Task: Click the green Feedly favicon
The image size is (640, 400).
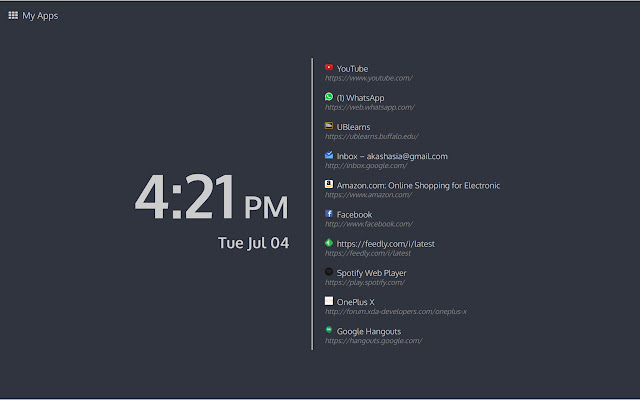Action: coord(329,243)
